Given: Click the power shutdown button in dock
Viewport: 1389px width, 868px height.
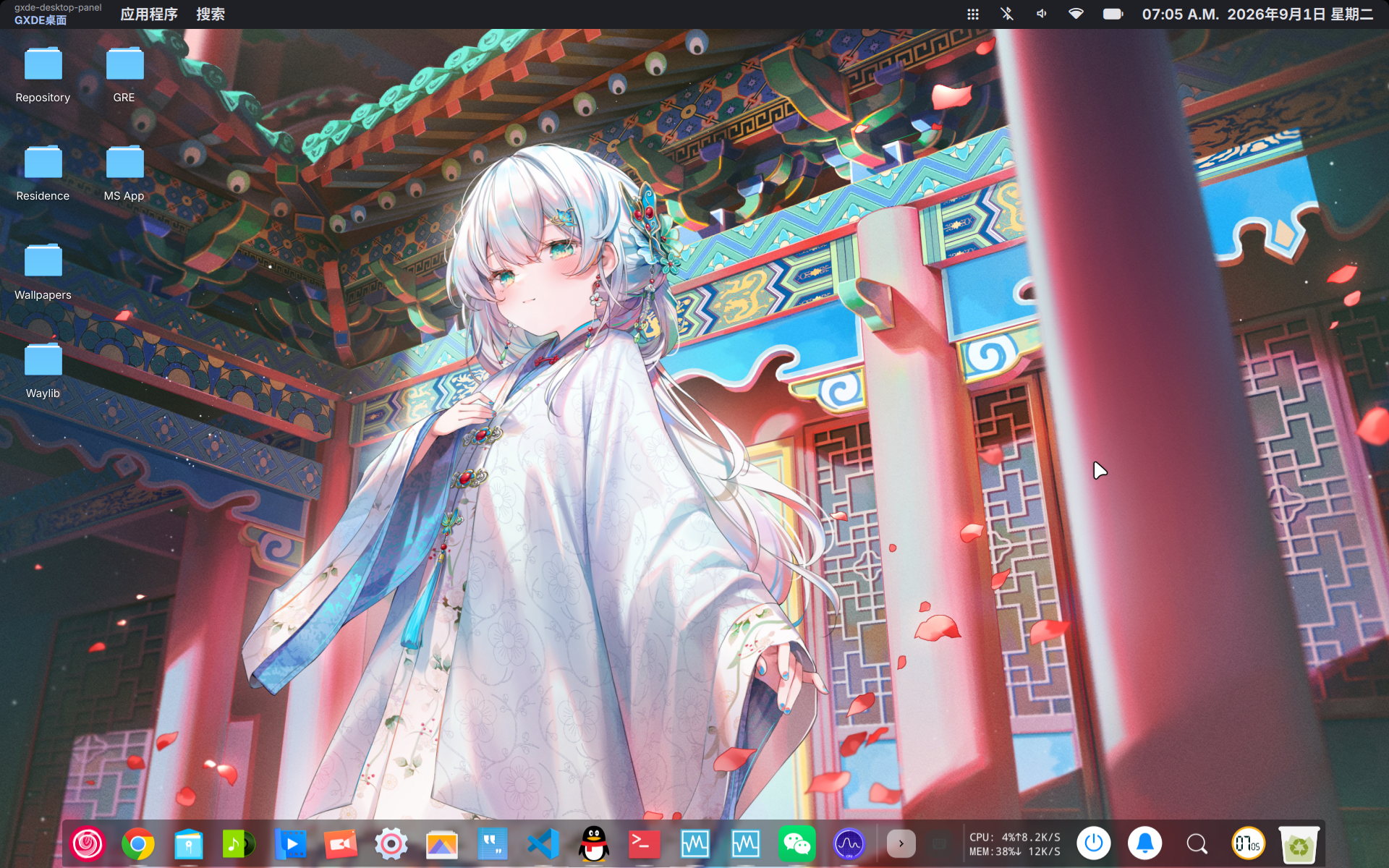Looking at the screenshot, I should [x=1094, y=843].
